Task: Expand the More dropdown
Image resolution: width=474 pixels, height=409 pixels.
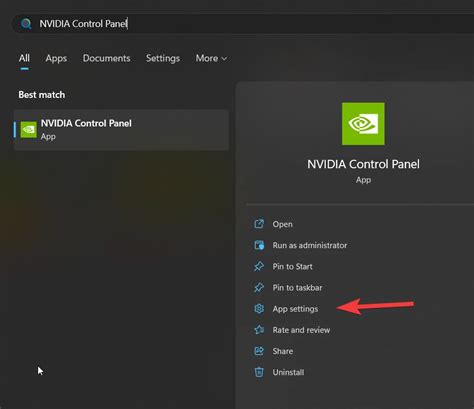Action: tap(211, 58)
